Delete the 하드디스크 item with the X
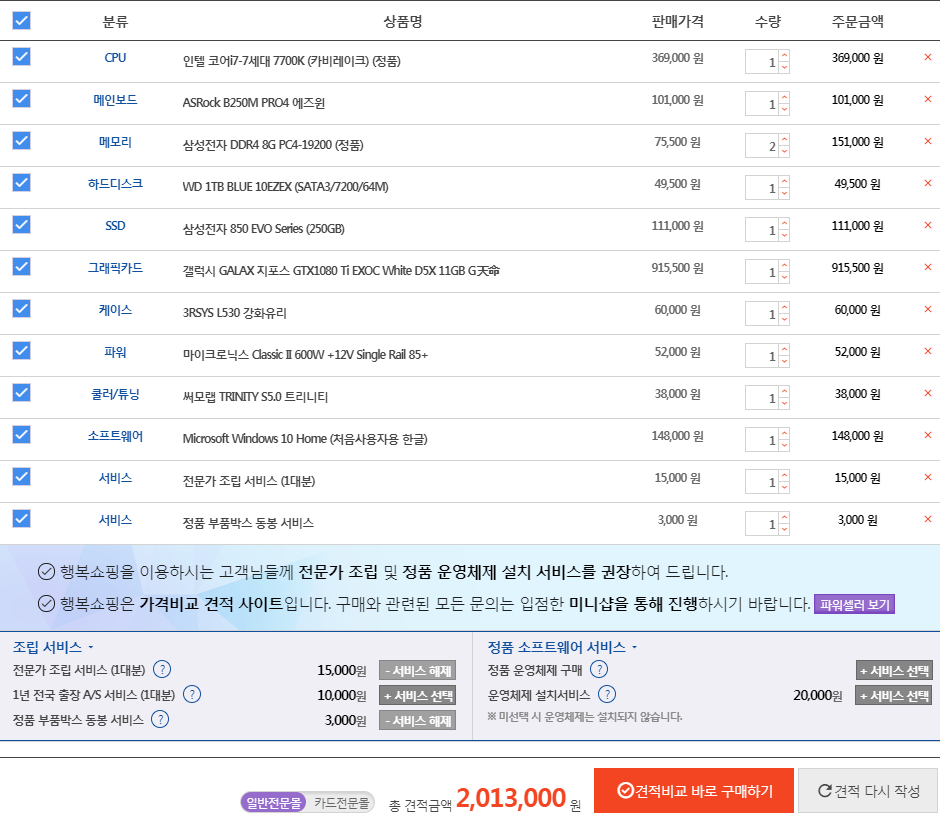The height and width of the screenshot is (822, 940). 927,183
